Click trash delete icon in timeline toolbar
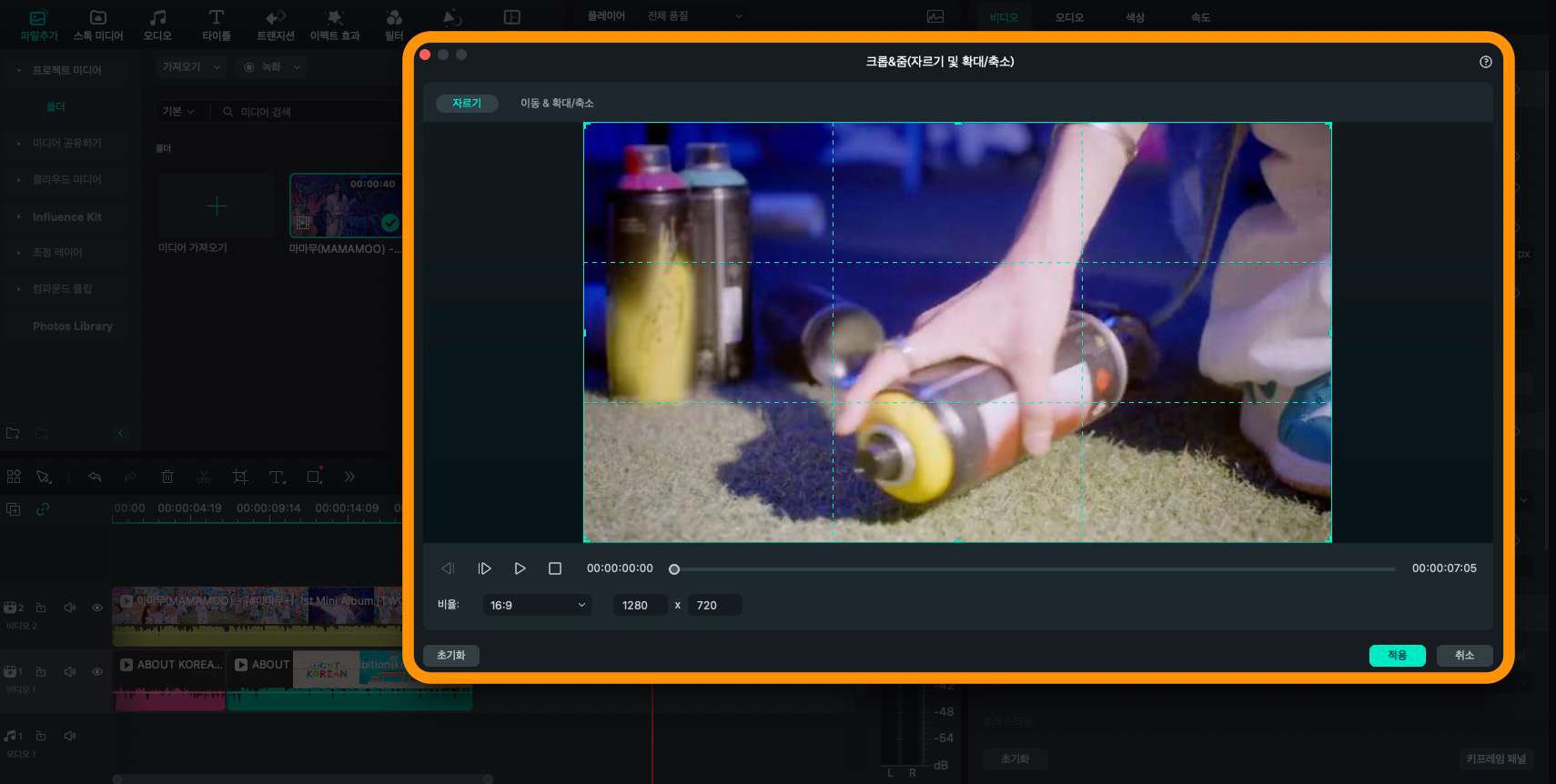 pyautogui.click(x=167, y=477)
